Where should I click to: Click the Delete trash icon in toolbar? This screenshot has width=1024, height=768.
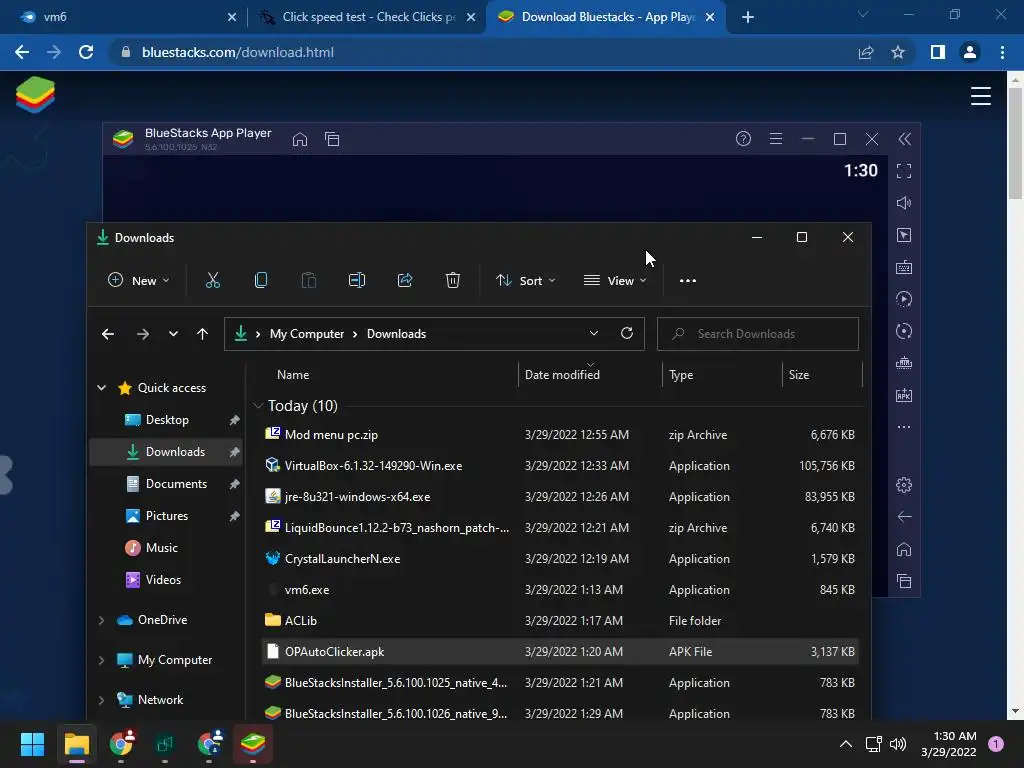(x=453, y=280)
